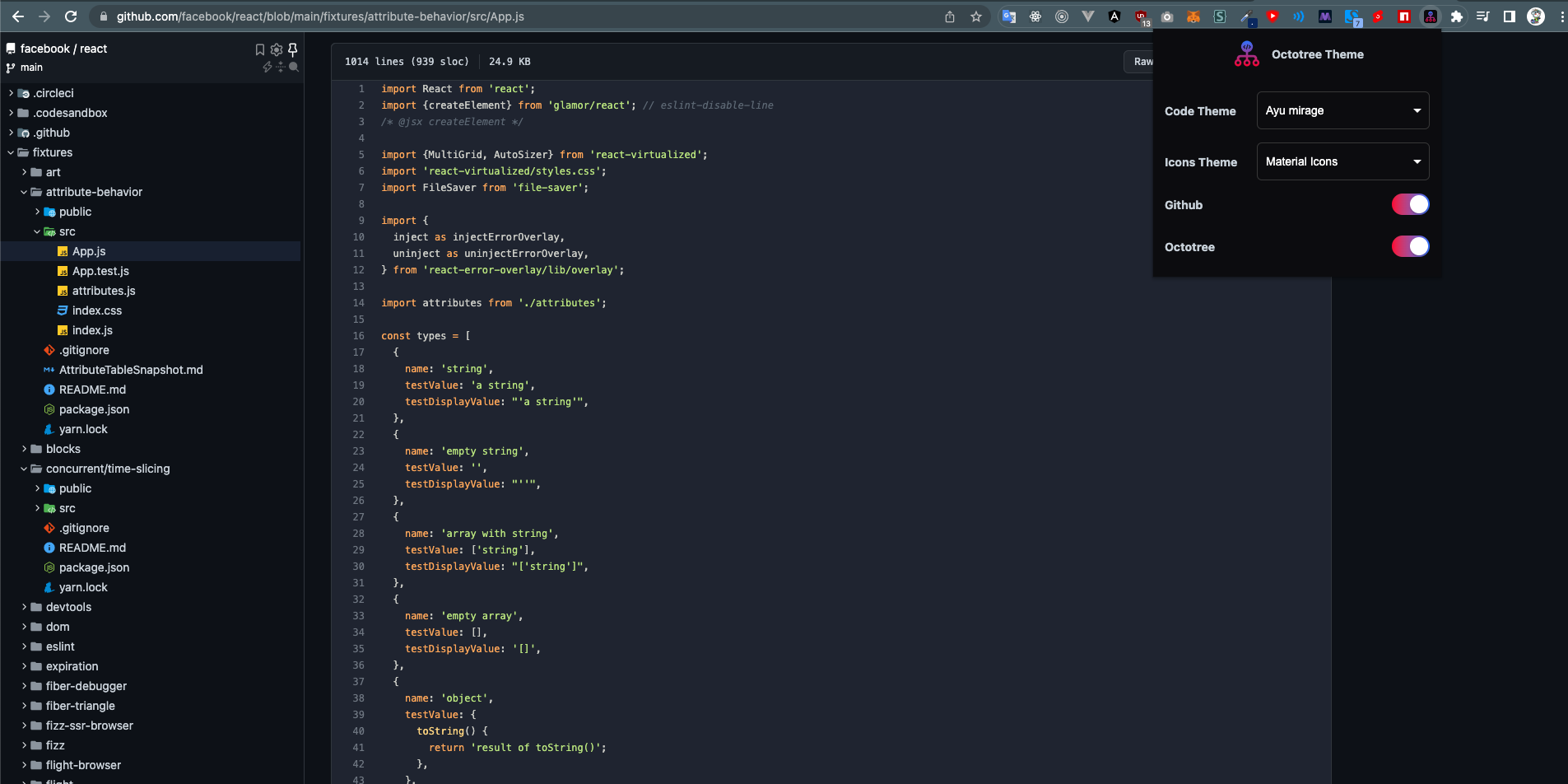This screenshot has height=784, width=1568.
Task: Open AttributeTableSnapshot.md
Action: 131,370
